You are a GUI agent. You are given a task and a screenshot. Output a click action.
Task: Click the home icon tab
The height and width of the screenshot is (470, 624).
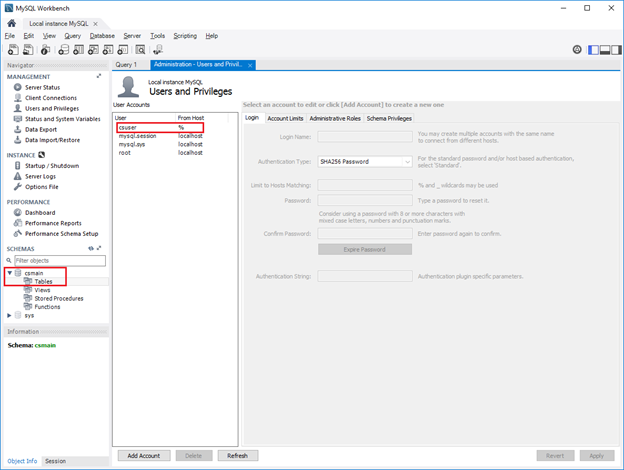[x=12, y=23]
